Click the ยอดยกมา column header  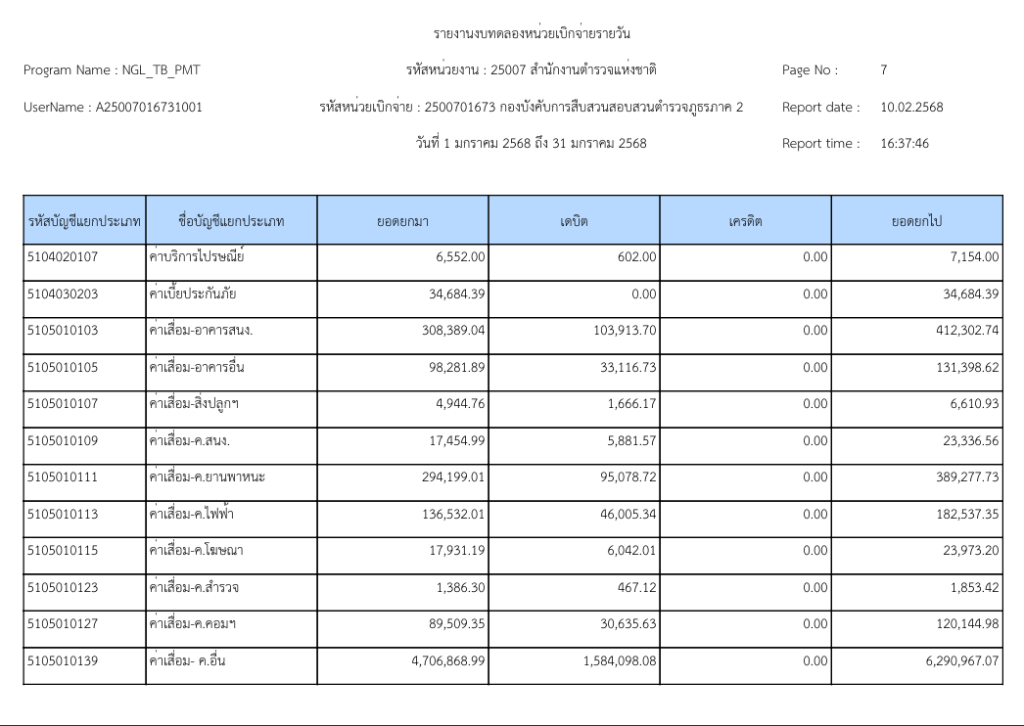tap(403, 220)
